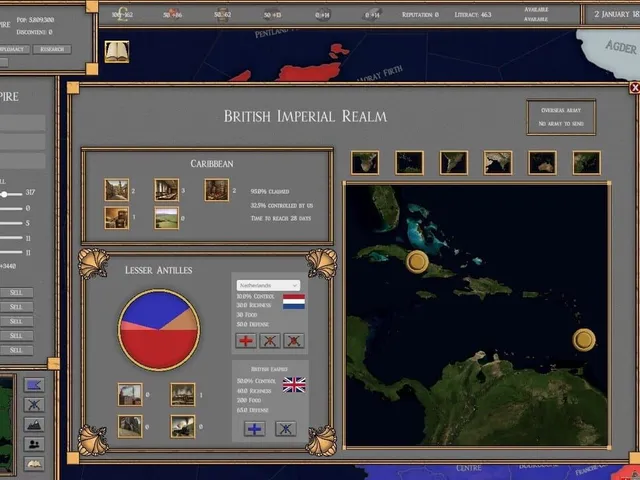Click the 2 January date display
The image size is (640, 480).
pyautogui.click(x=616, y=14)
